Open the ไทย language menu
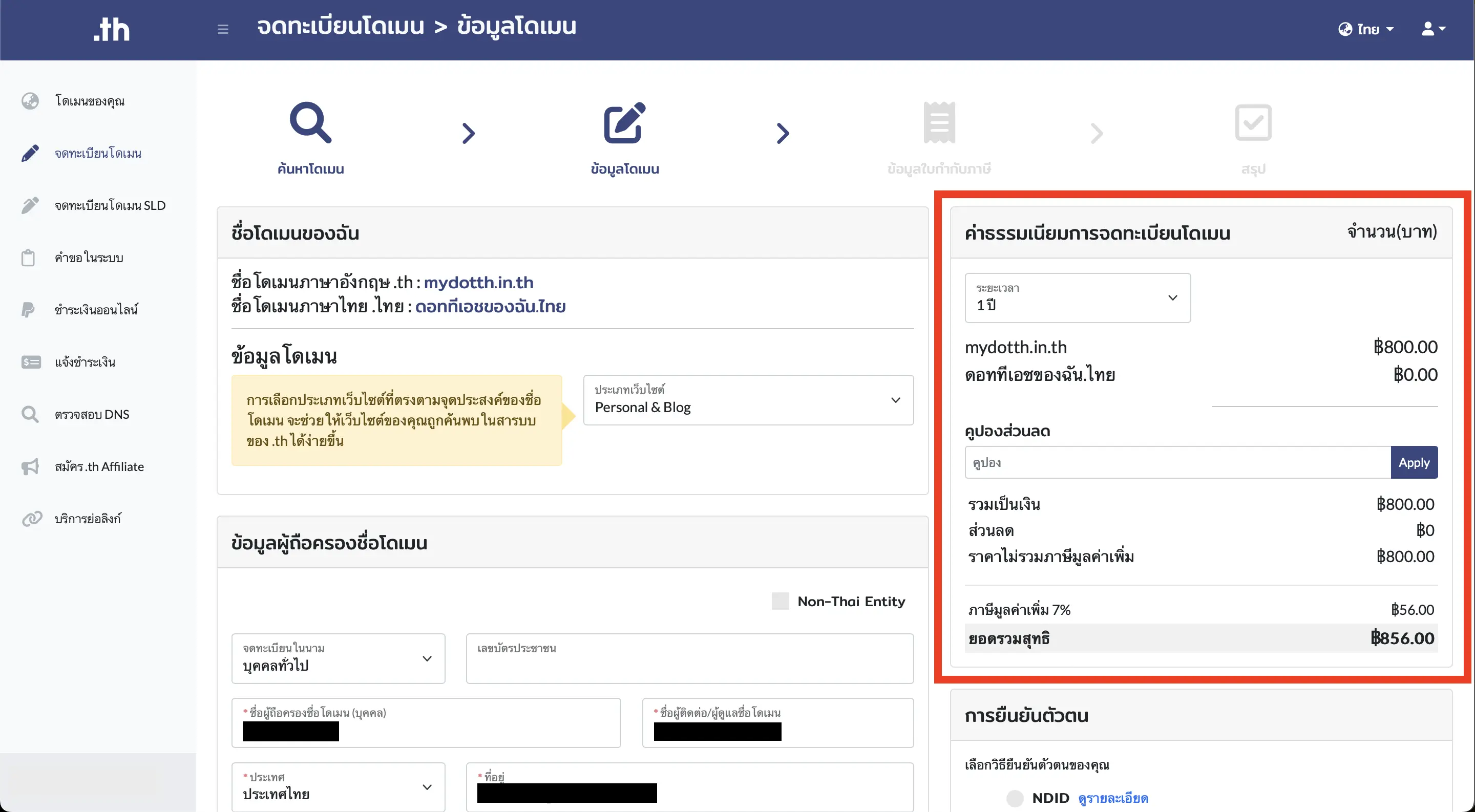The image size is (1475, 812). pos(1367,29)
